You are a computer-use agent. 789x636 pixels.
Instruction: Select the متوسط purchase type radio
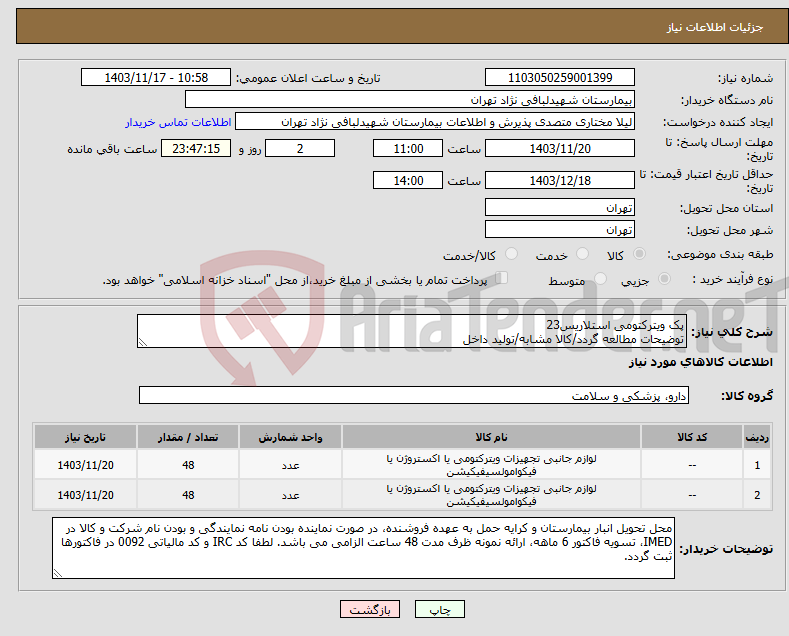click(600, 278)
